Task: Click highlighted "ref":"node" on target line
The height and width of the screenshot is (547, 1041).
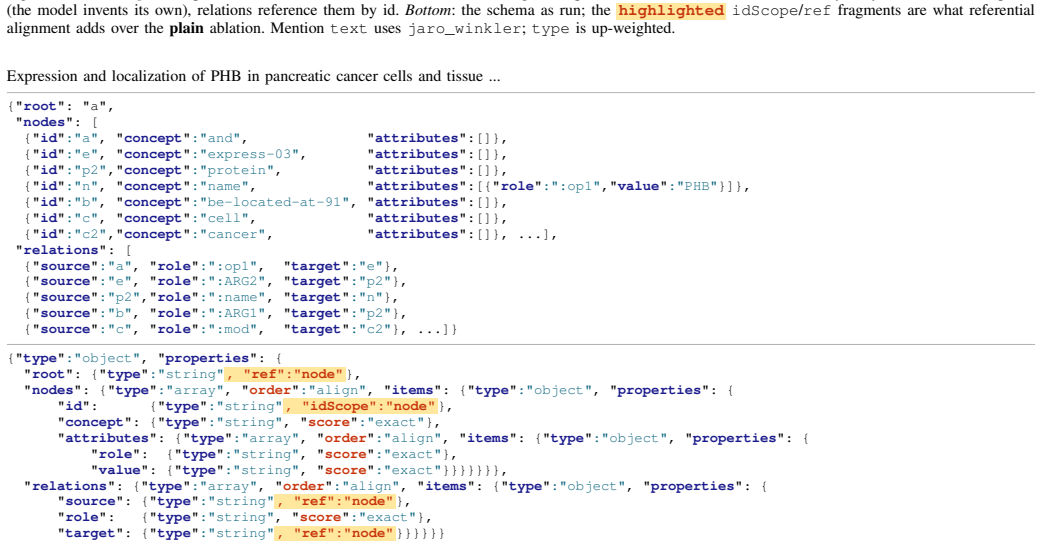Action: click(x=335, y=534)
